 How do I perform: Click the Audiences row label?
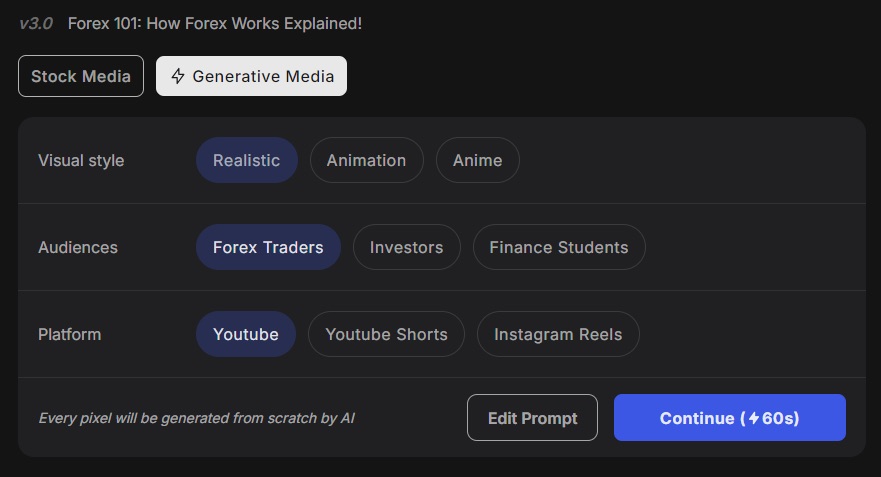[x=78, y=247]
